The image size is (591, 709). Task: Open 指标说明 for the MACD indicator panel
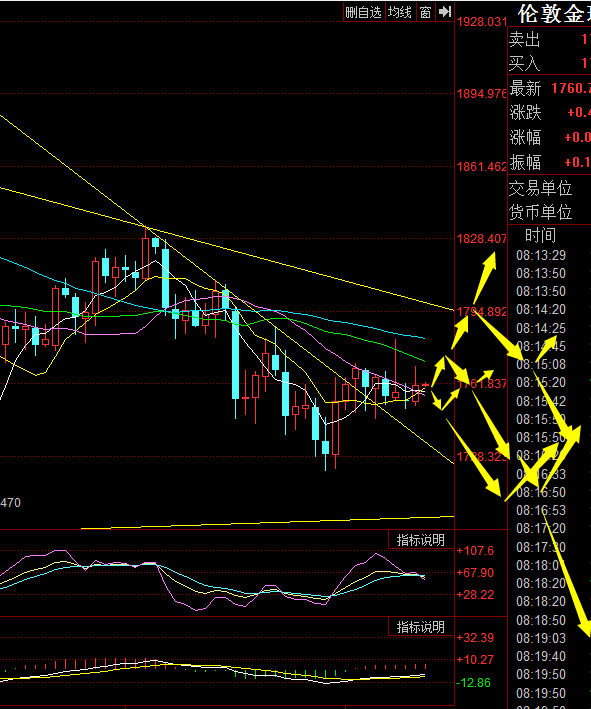click(421, 627)
